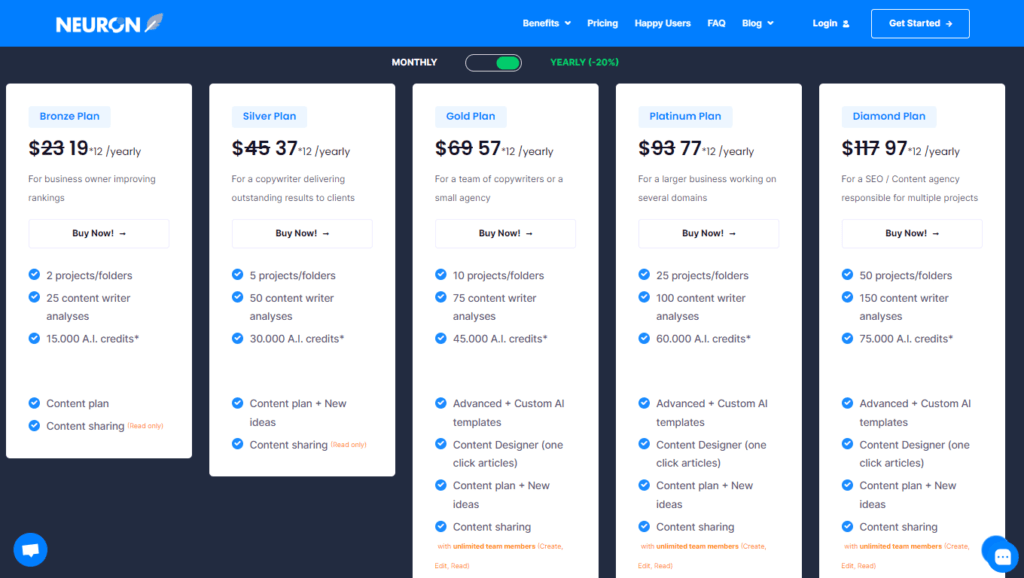Open the Pricing menu item
The width and height of the screenshot is (1024, 578).
tap(602, 23)
